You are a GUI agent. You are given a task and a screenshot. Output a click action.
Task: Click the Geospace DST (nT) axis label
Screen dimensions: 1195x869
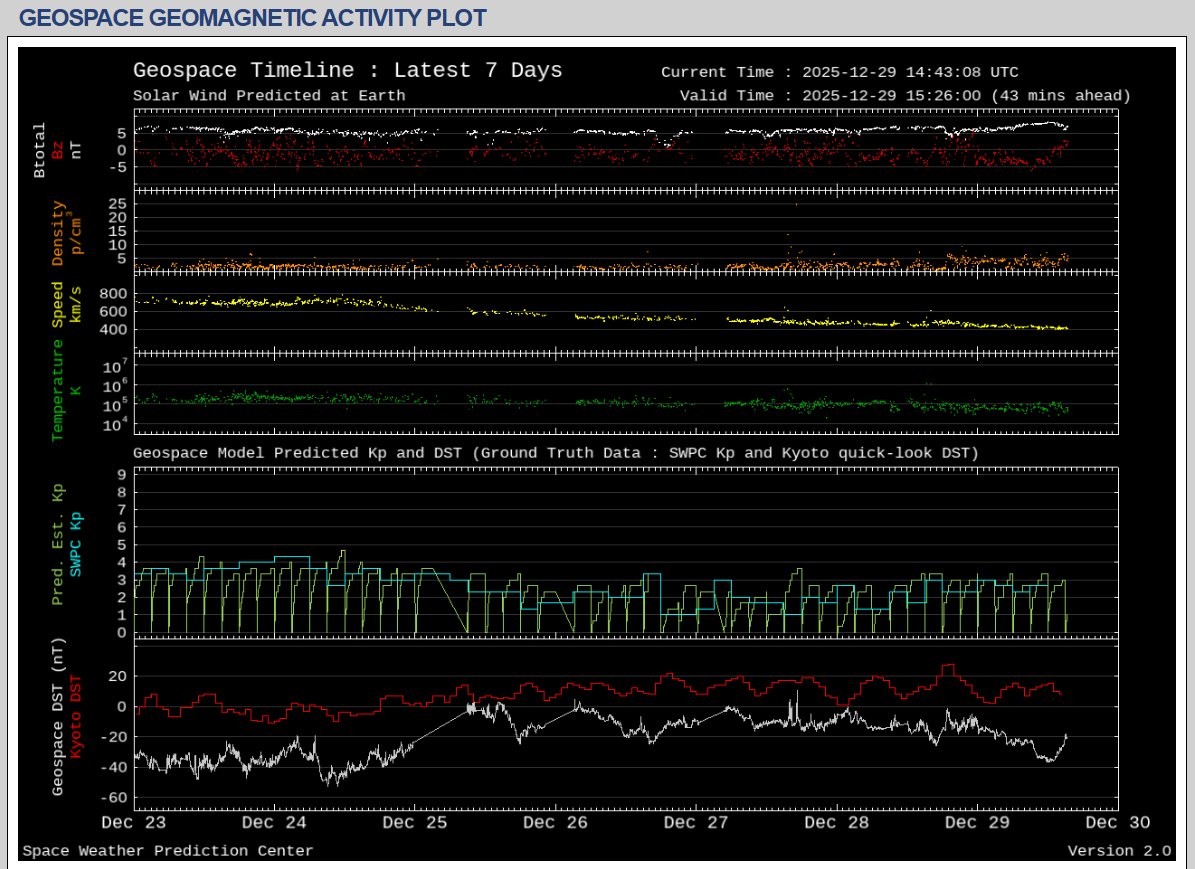[x=58, y=716]
